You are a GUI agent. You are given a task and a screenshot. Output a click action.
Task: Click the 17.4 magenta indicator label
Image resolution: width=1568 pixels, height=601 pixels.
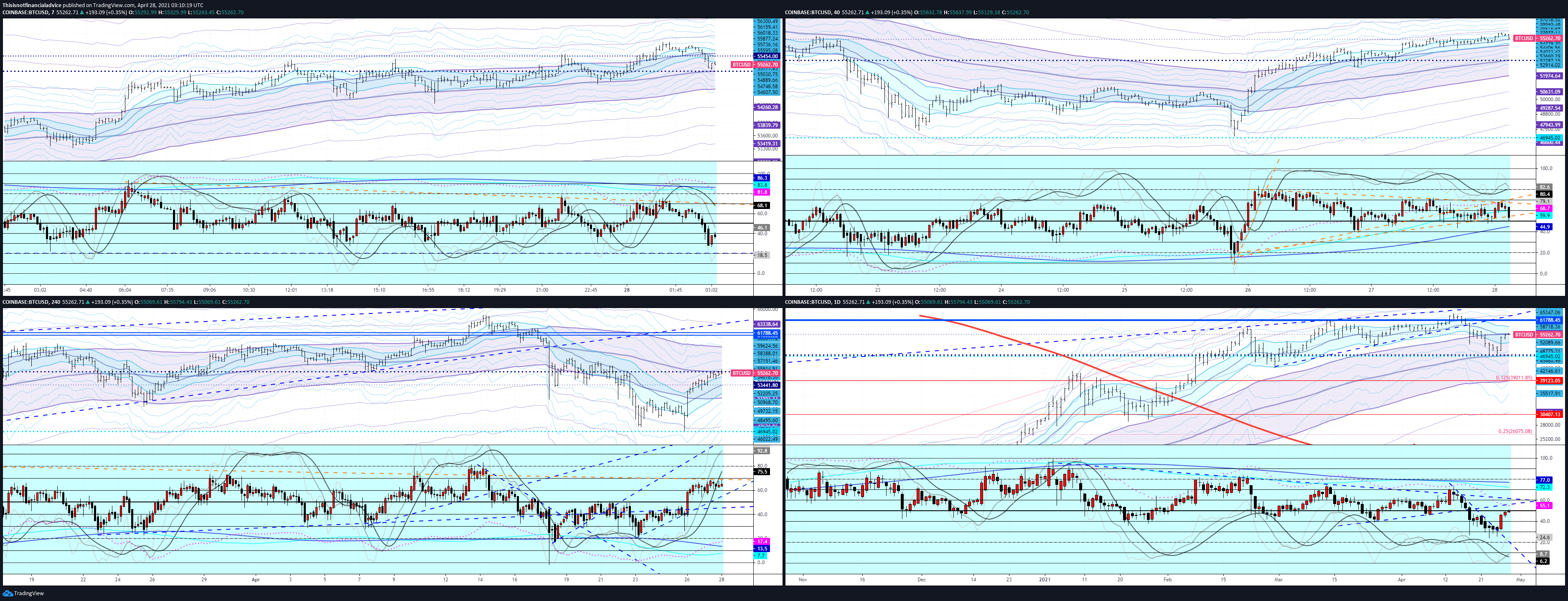pos(762,541)
